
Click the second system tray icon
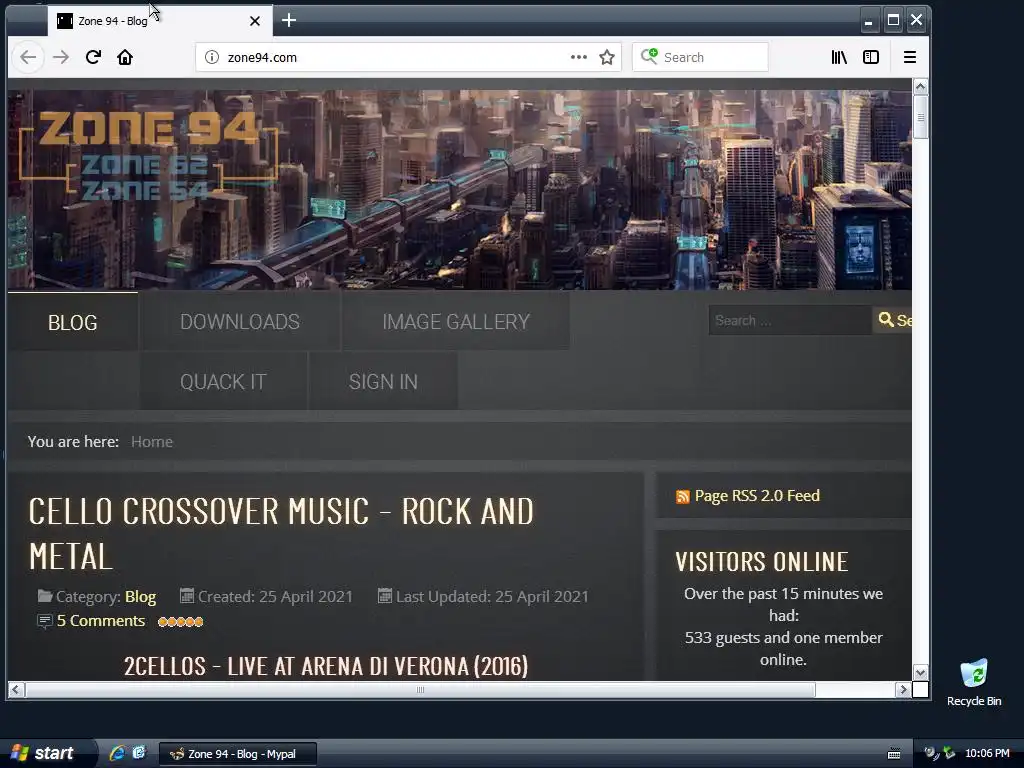pyautogui.click(x=949, y=754)
